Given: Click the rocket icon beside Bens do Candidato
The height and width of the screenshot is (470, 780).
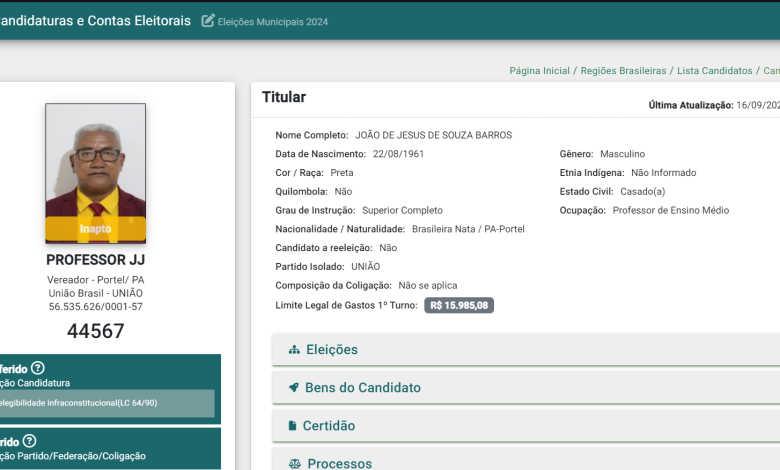Looking at the screenshot, I should coord(294,388).
